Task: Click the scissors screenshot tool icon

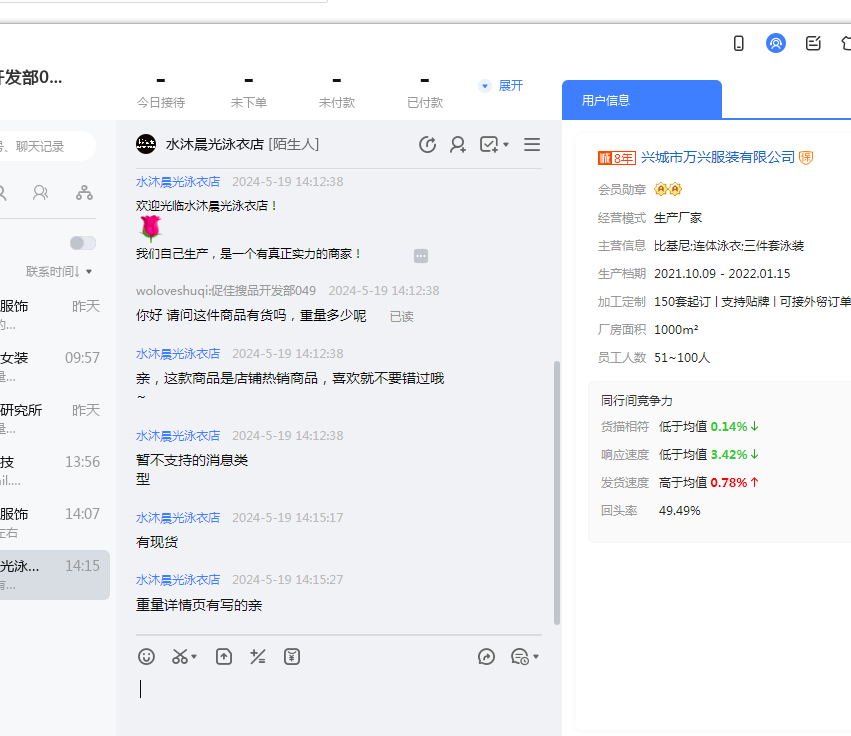Action: (180, 657)
